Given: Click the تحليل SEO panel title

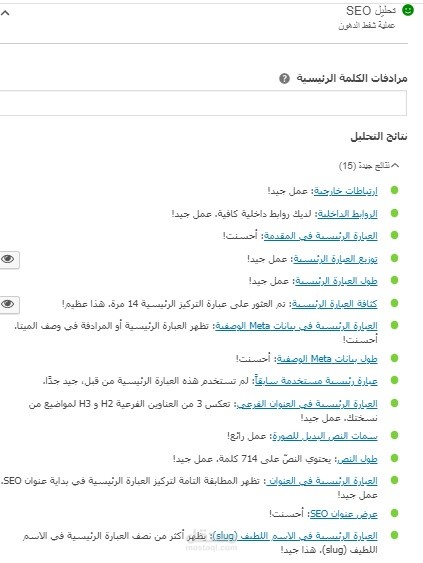Looking at the screenshot, I should pos(371,11).
